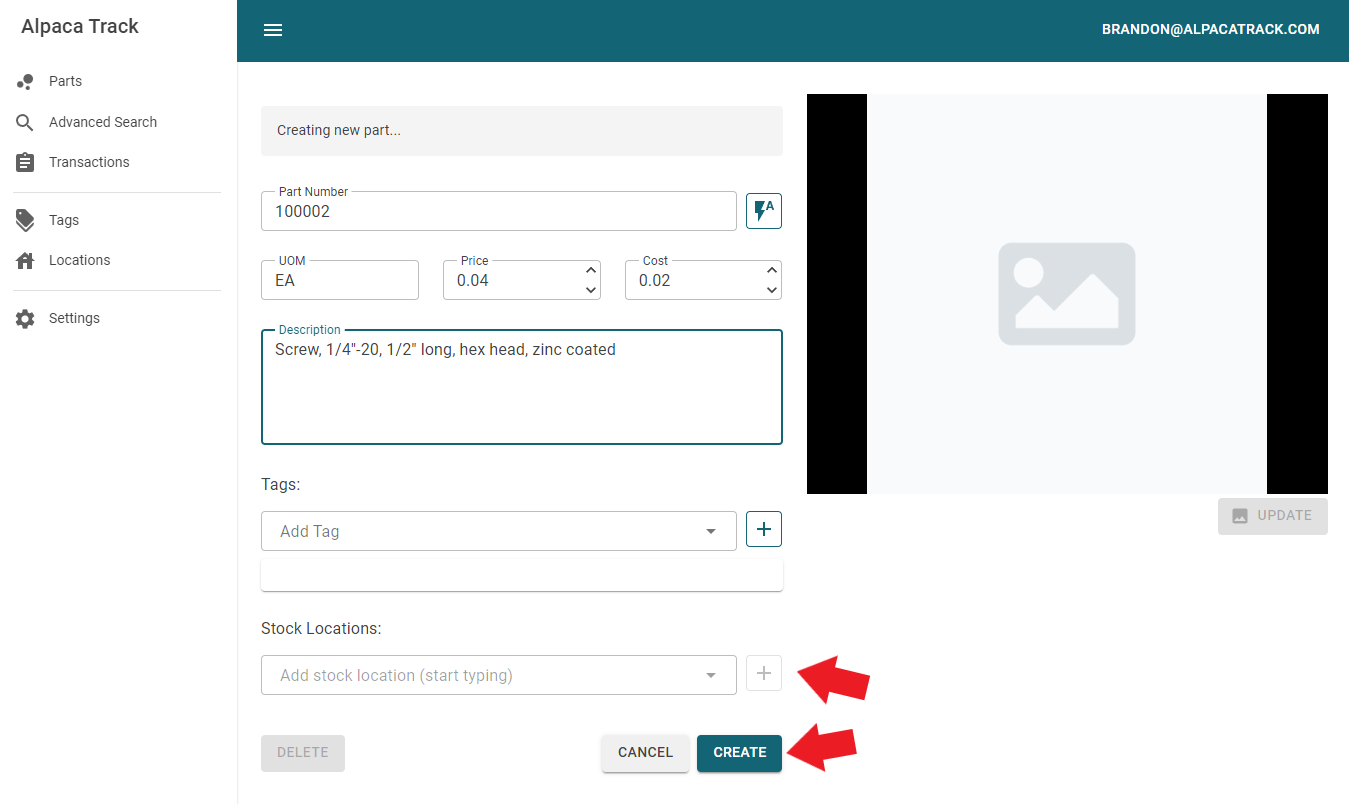Increase the Price value with up arrow

[x=591, y=270]
